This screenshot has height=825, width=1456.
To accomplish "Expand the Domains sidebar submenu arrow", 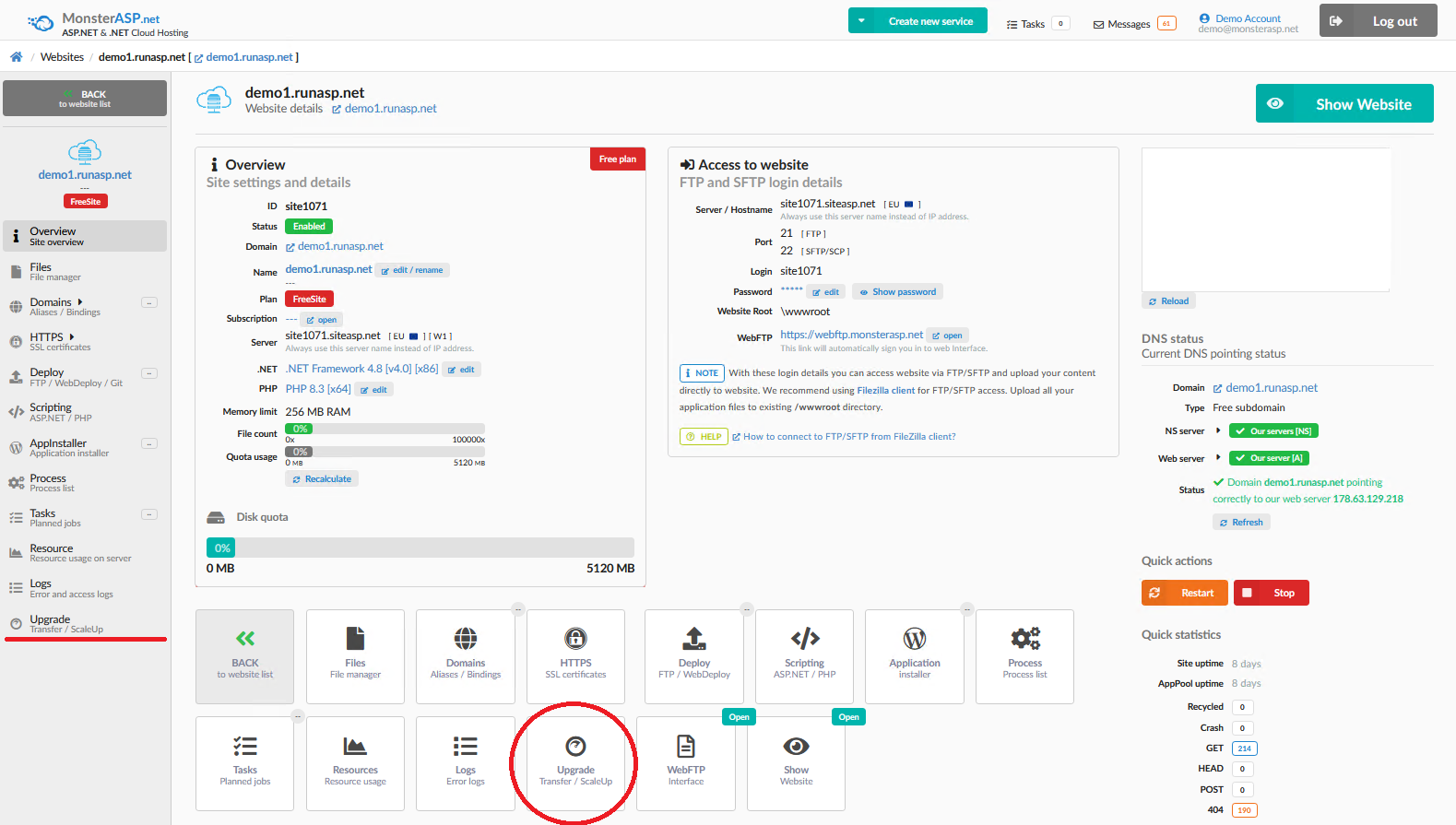I will [80, 301].
